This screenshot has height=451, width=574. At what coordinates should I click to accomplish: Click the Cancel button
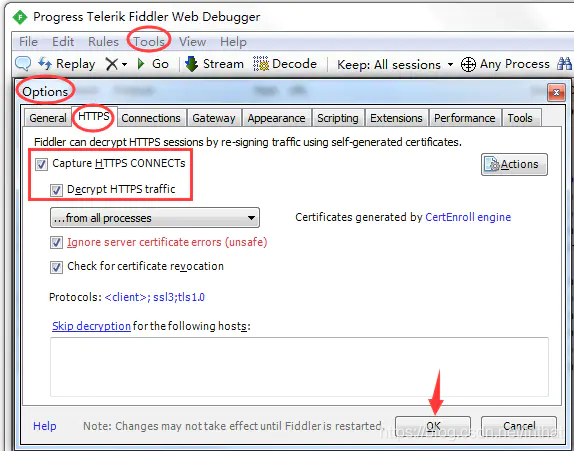click(x=519, y=426)
